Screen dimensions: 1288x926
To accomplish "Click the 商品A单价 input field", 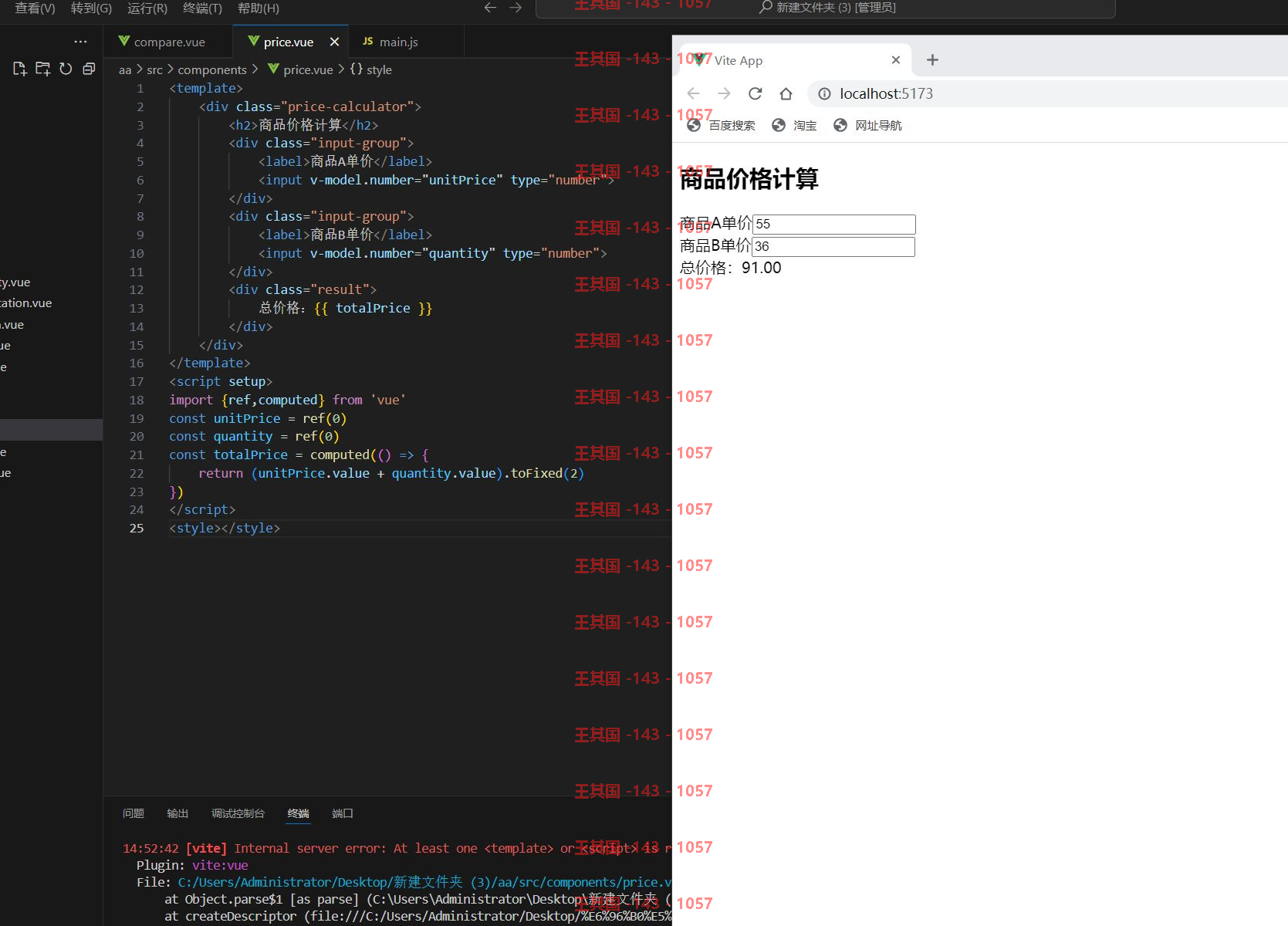I will [x=833, y=224].
